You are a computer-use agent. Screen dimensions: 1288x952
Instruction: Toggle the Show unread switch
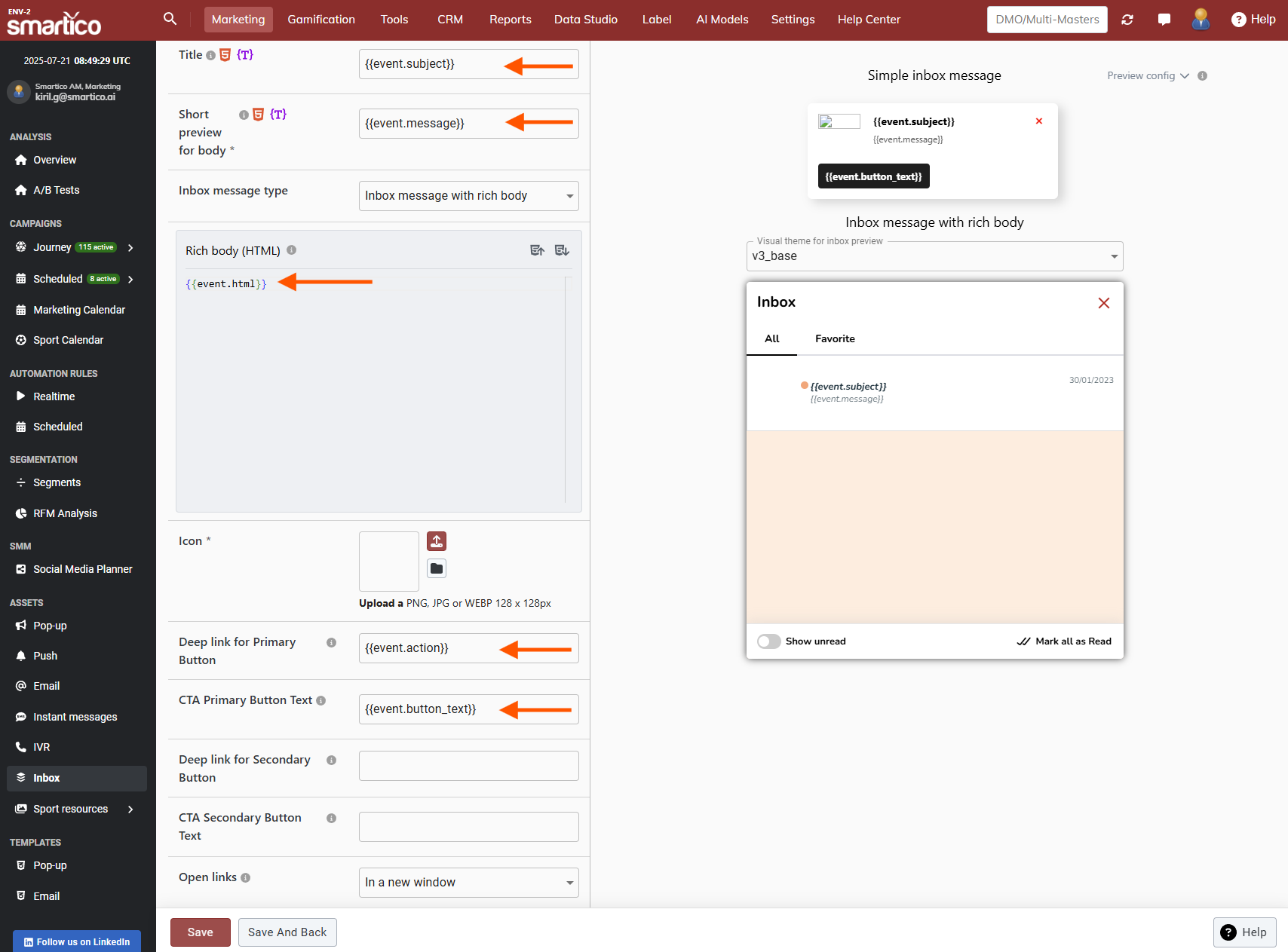[x=769, y=641]
